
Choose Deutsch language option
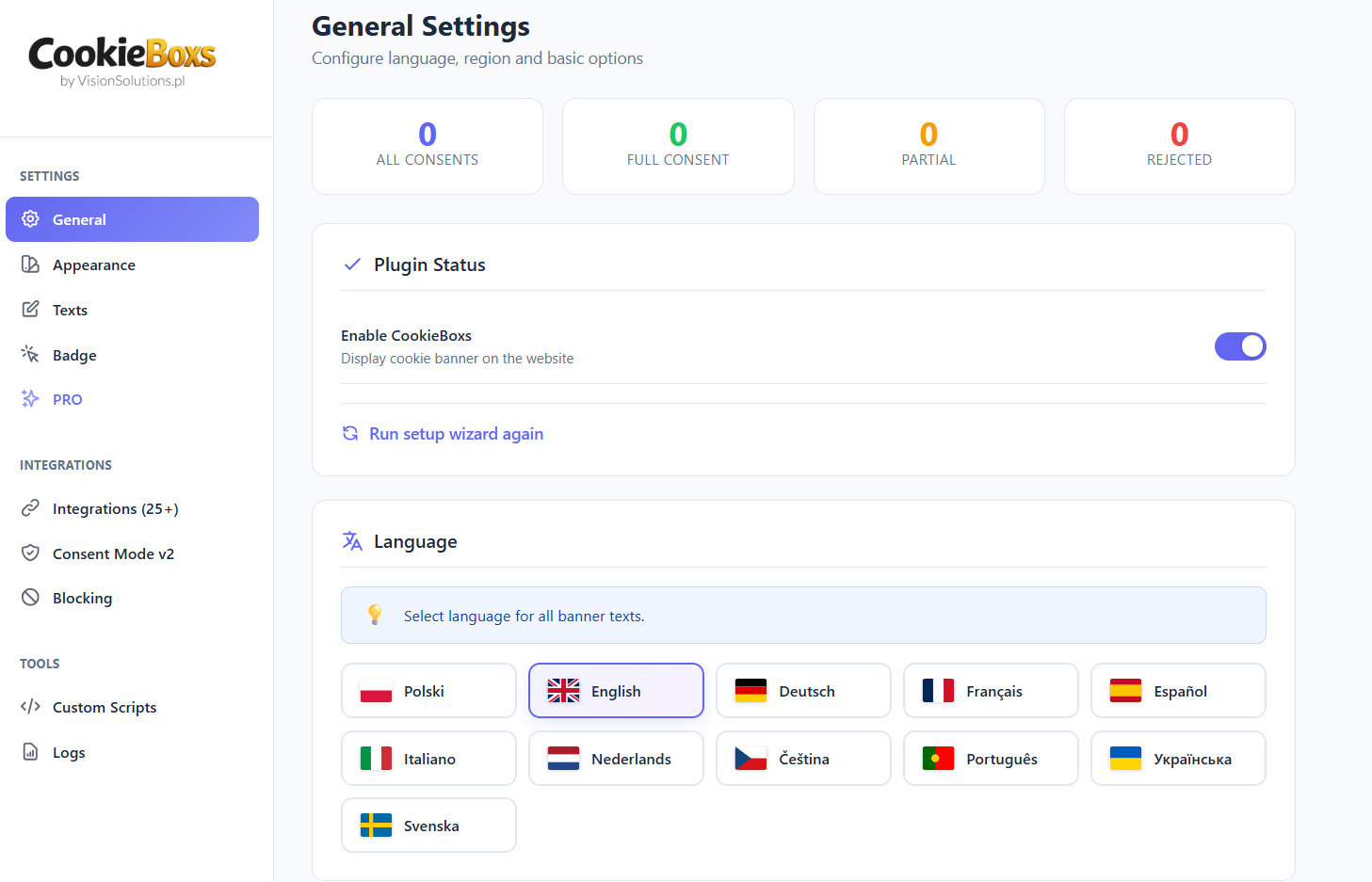(803, 690)
